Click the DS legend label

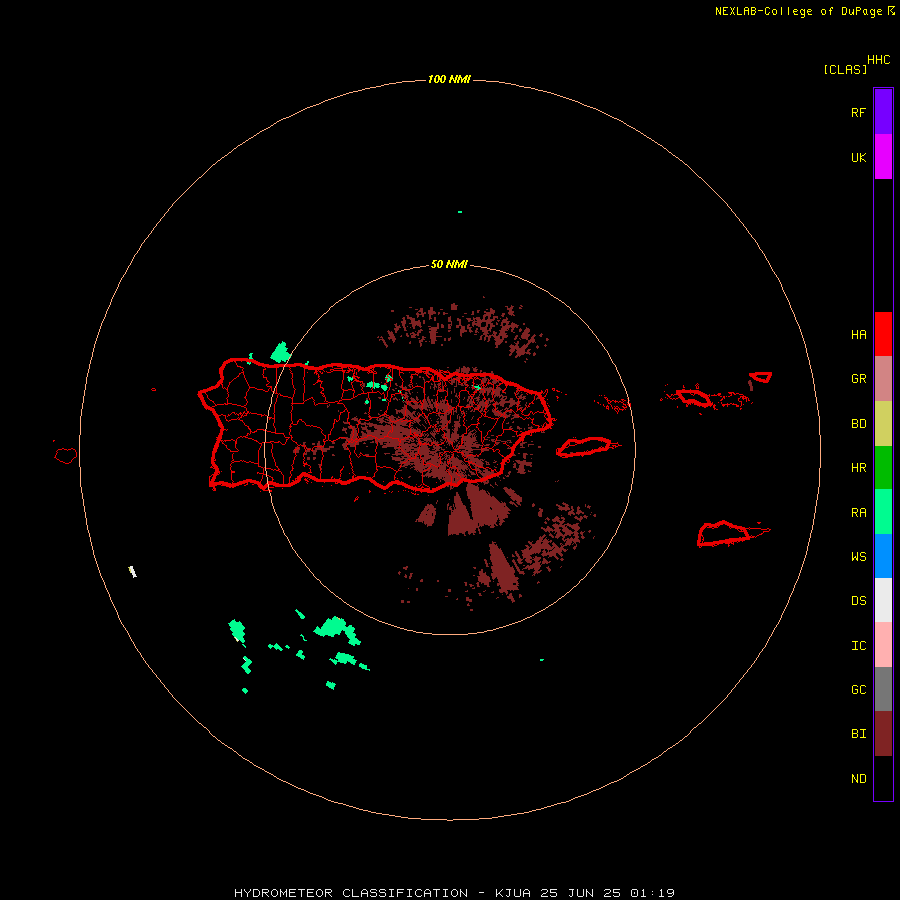coord(858,601)
